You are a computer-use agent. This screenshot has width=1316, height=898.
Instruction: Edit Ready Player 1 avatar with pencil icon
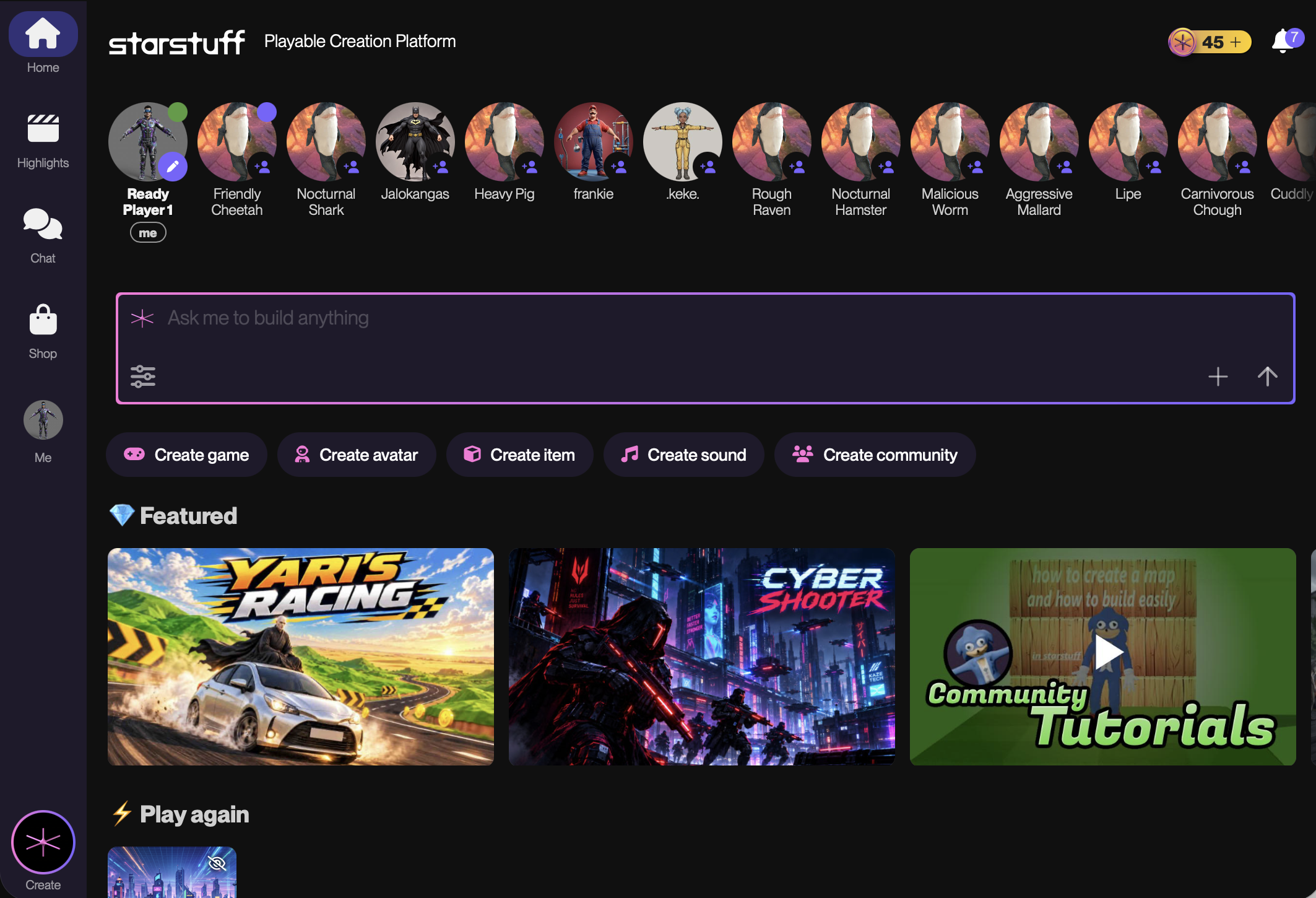coord(173,166)
